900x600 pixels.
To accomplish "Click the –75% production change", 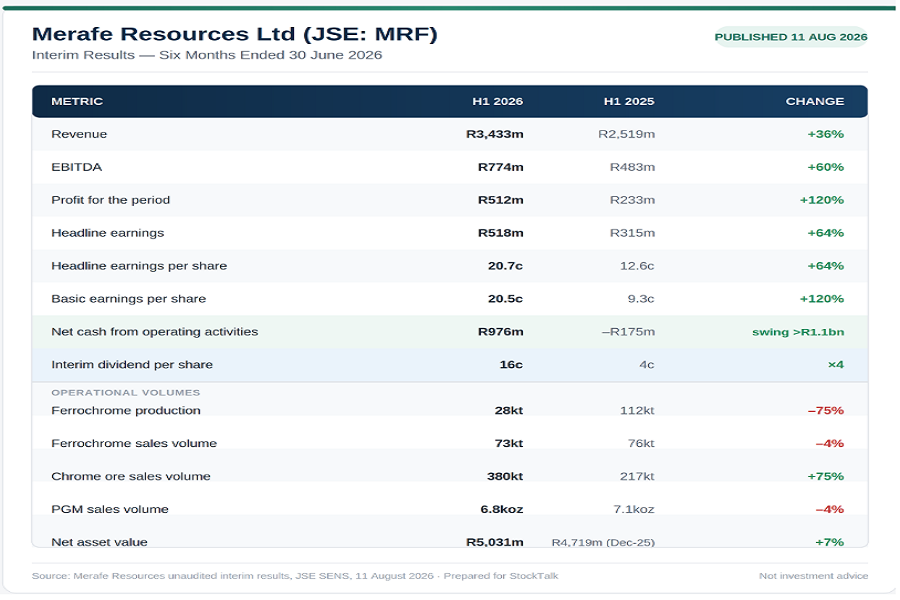I will click(x=826, y=411).
